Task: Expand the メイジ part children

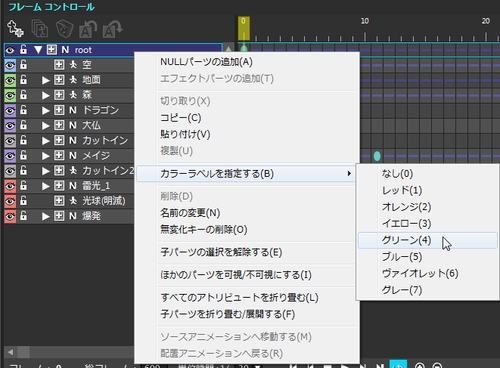Action: coord(46,156)
